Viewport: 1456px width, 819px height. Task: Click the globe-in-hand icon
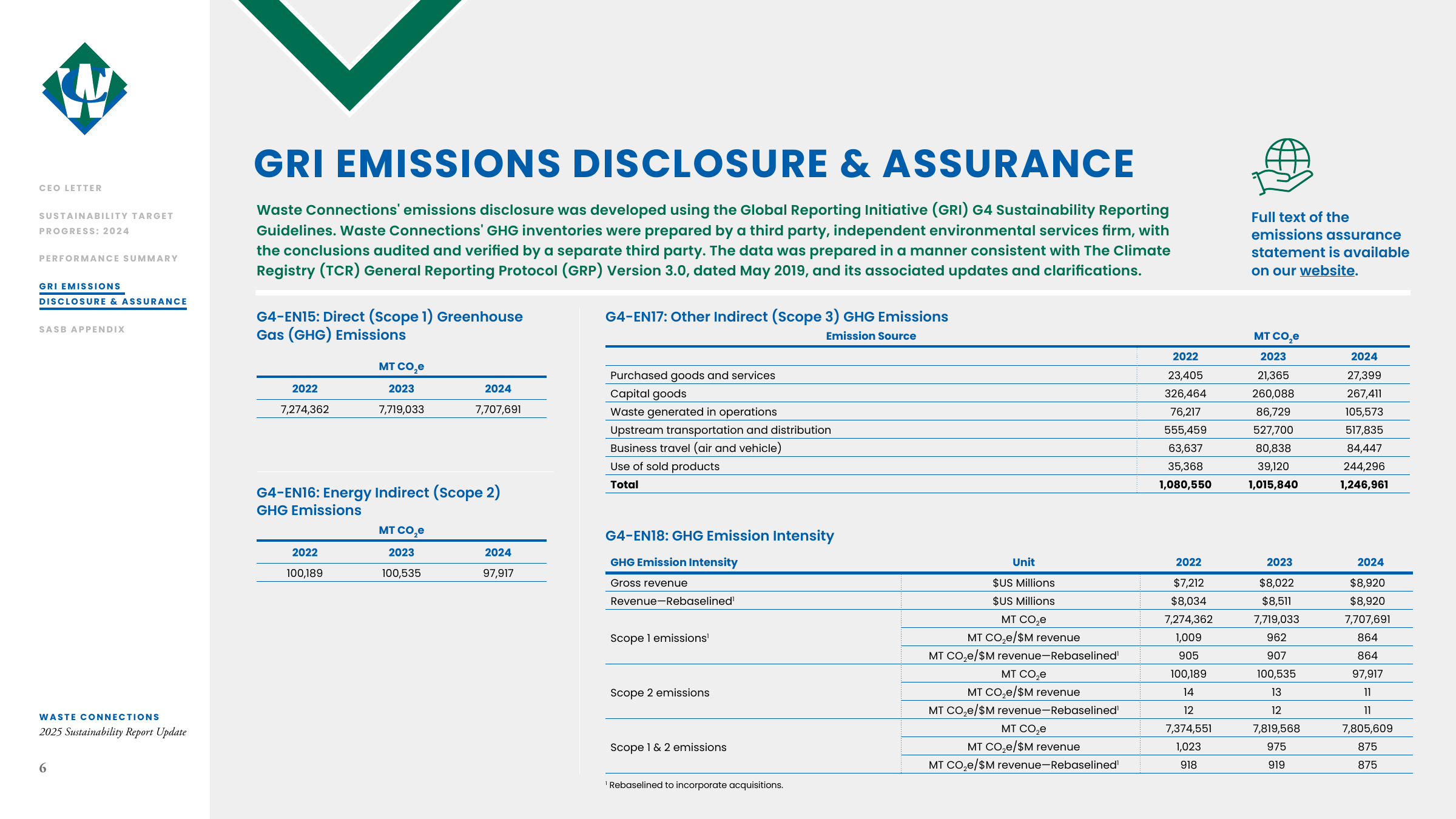click(x=1282, y=167)
